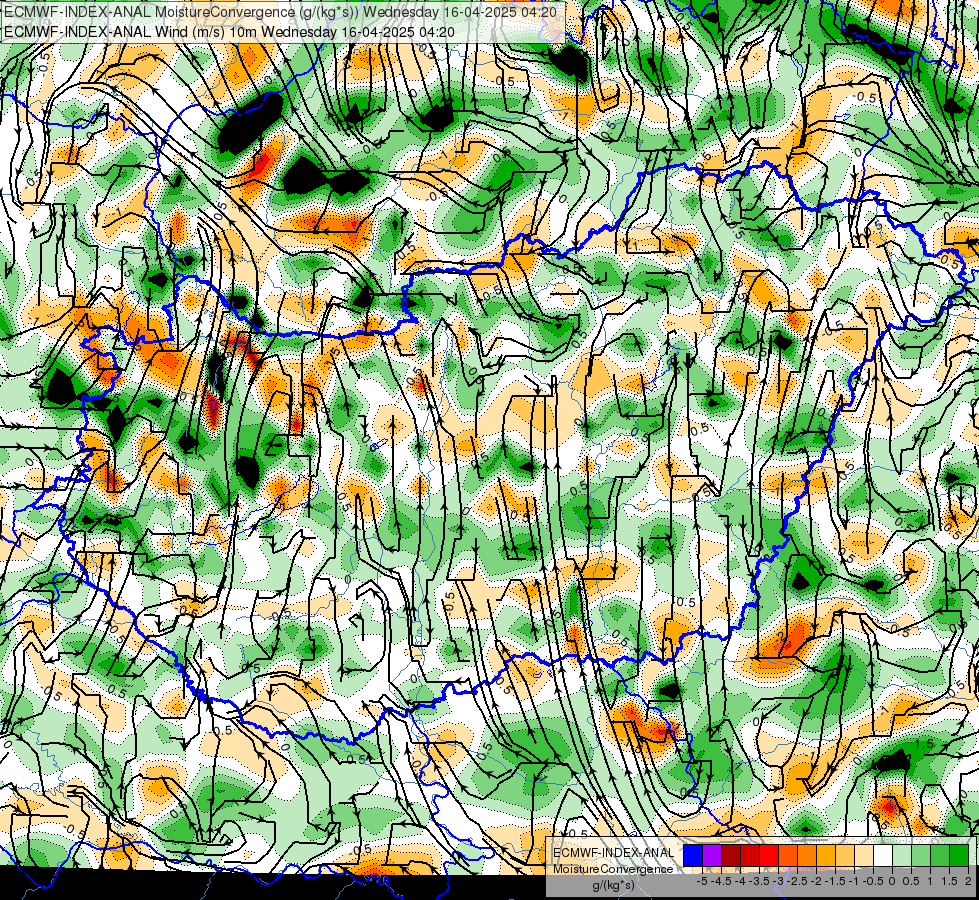Select the legend swatch between -4 and -3.5
Screen dimensions: 979x900
(750, 856)
